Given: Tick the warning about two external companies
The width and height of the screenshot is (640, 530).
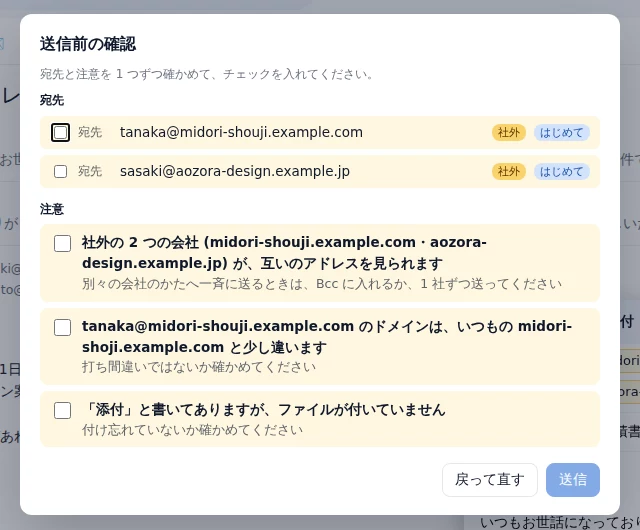Looking at the screenshot, I should (x=62, y=243).
